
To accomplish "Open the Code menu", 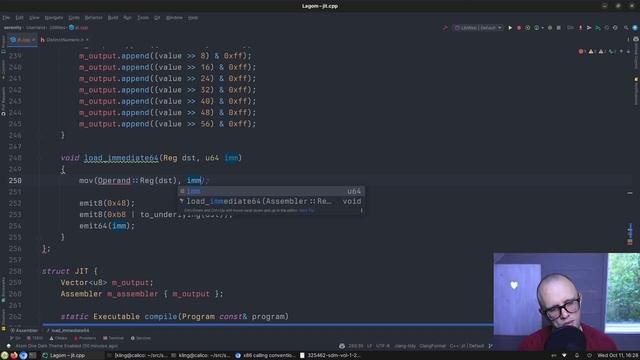I will point(74,18).
